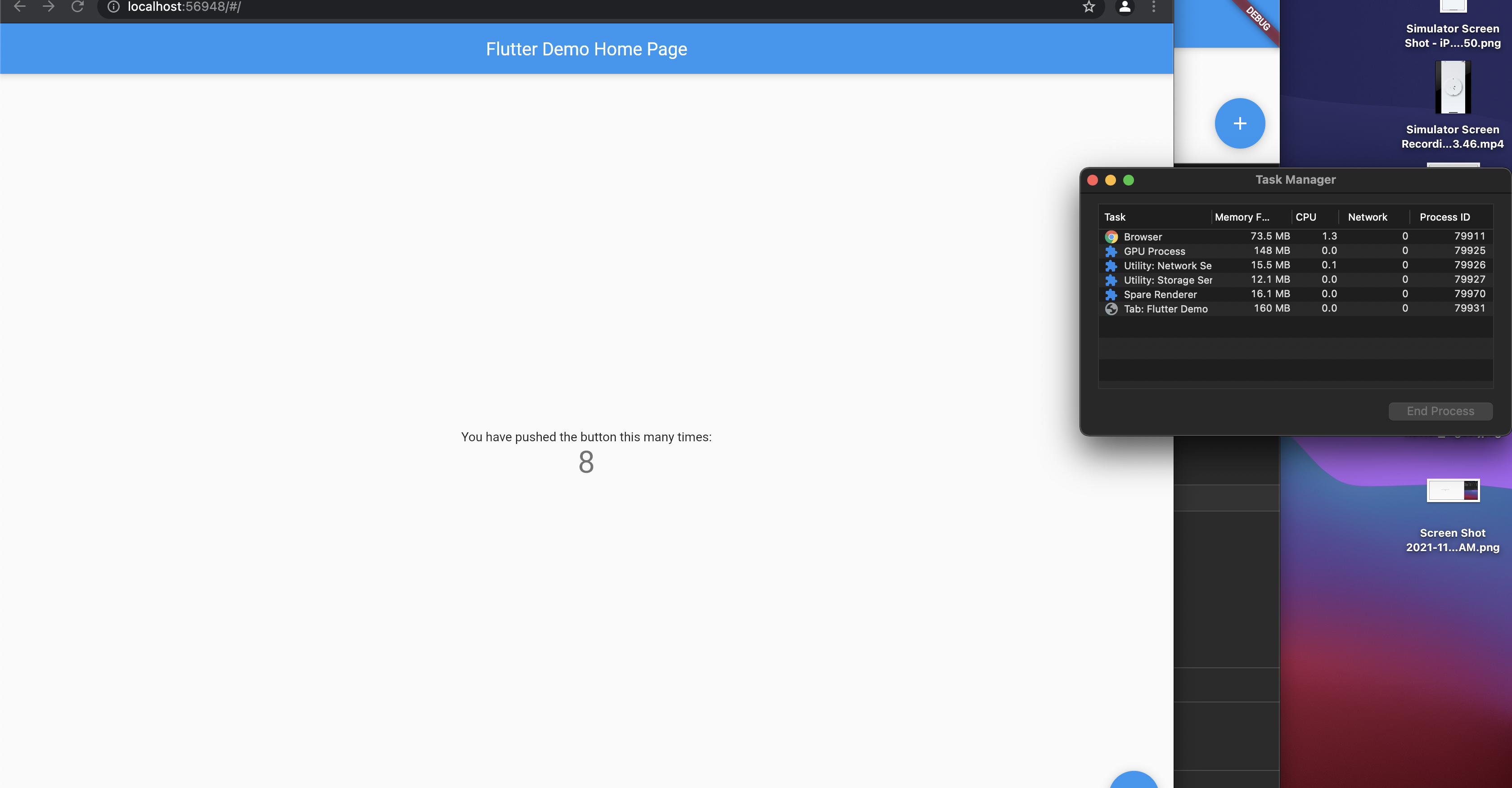
Task: Open Chrome's three-dot menu
Action: pyautogui.click(x=1153, y=7)
